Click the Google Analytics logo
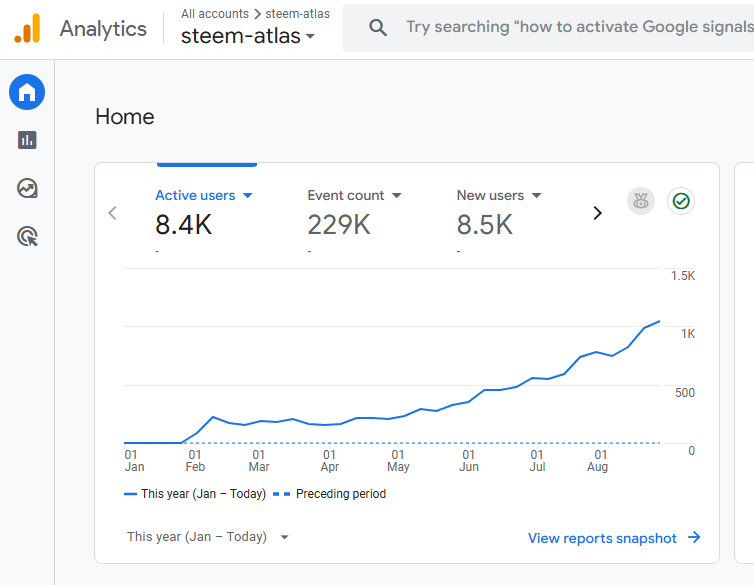 [27, 28]
